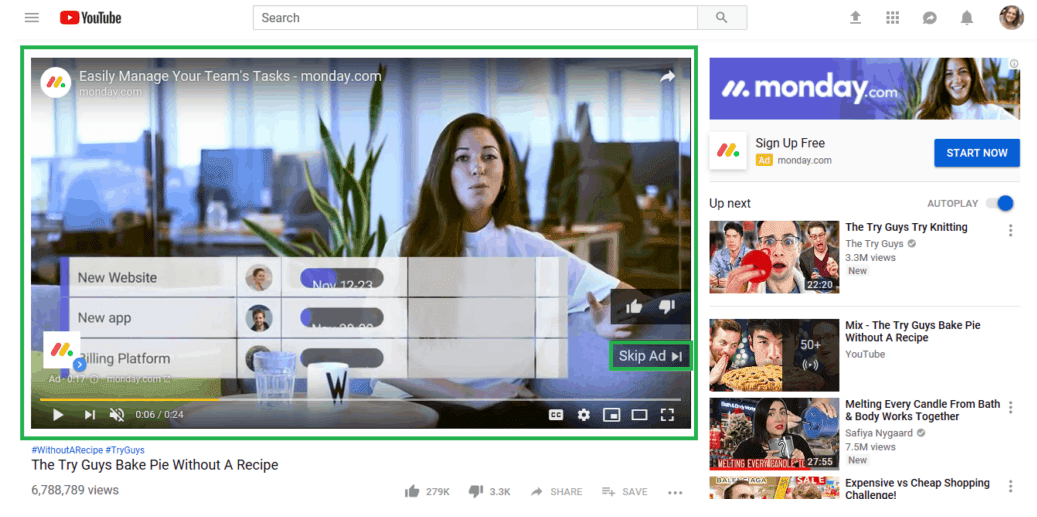Click SHARE below the video
The height and width of the screenshot is (517, 1037).
[x=557, y=492]
